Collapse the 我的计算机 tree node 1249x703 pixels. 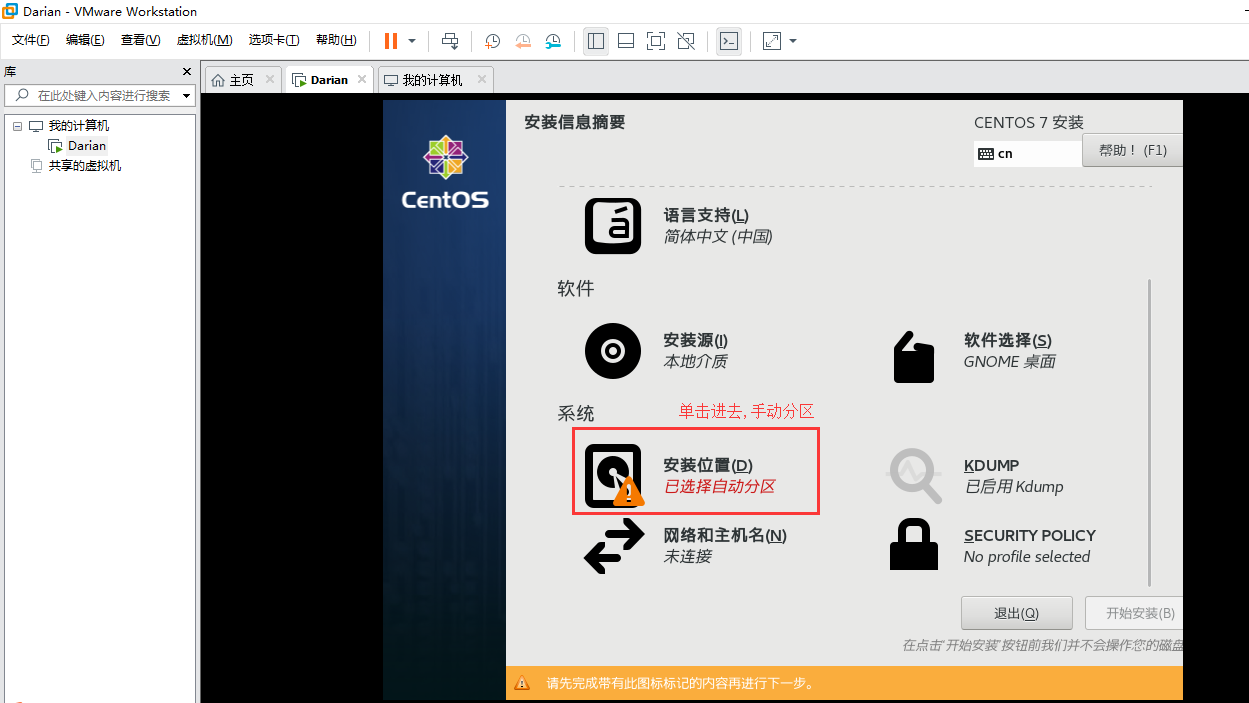(17, 126)
